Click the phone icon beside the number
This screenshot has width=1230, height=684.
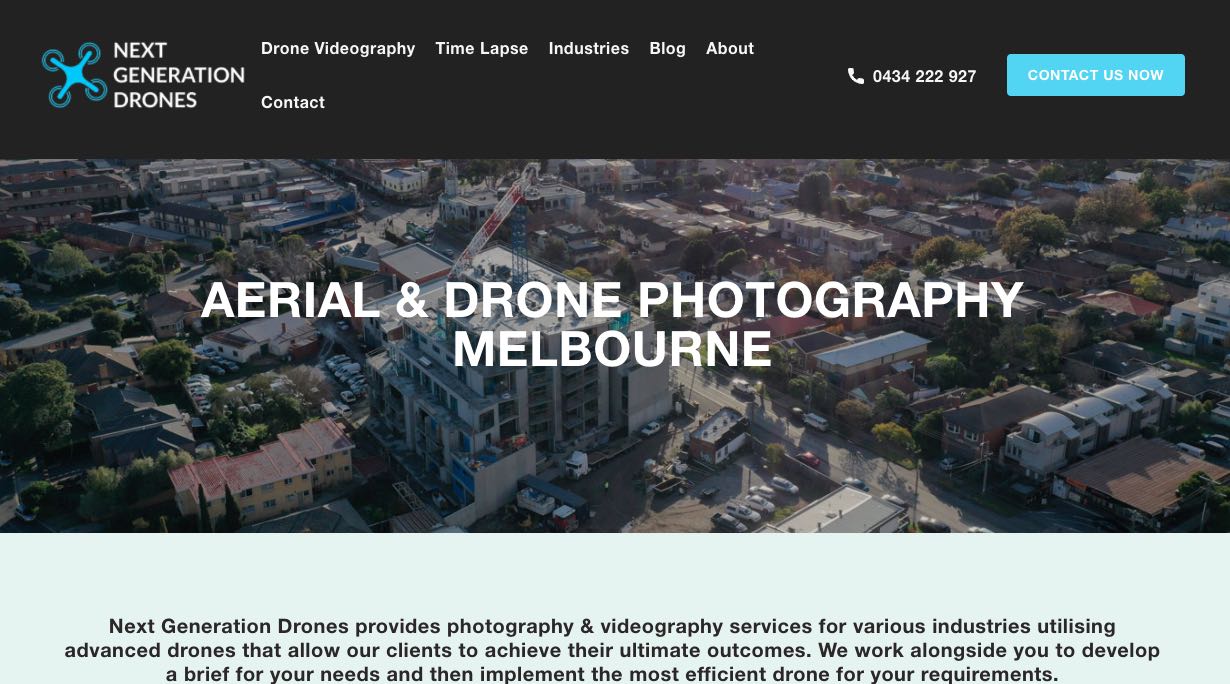click(x=856, y=76)
